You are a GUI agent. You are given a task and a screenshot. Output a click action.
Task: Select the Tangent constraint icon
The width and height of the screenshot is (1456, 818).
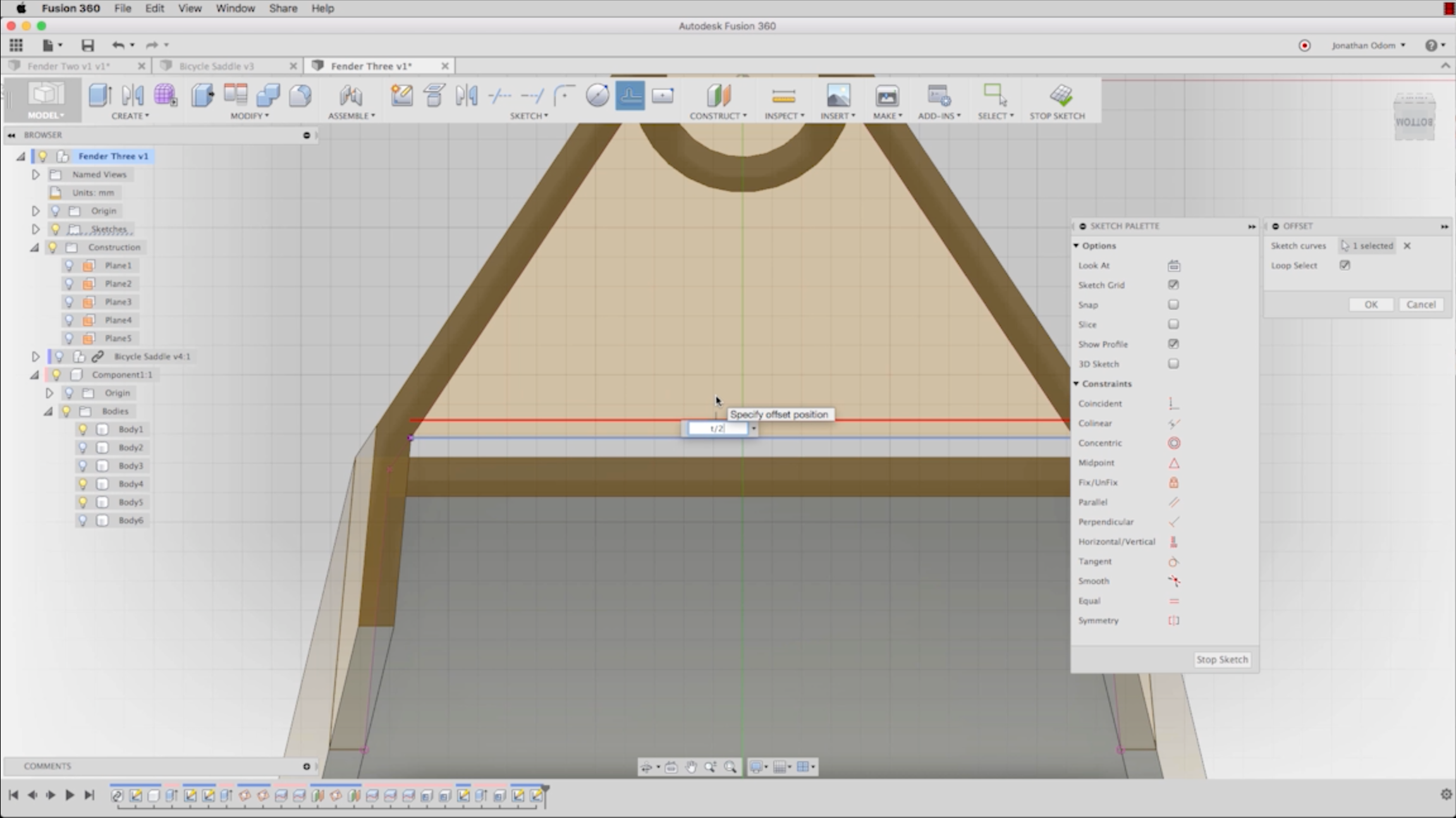click(x=1173, y=561)
